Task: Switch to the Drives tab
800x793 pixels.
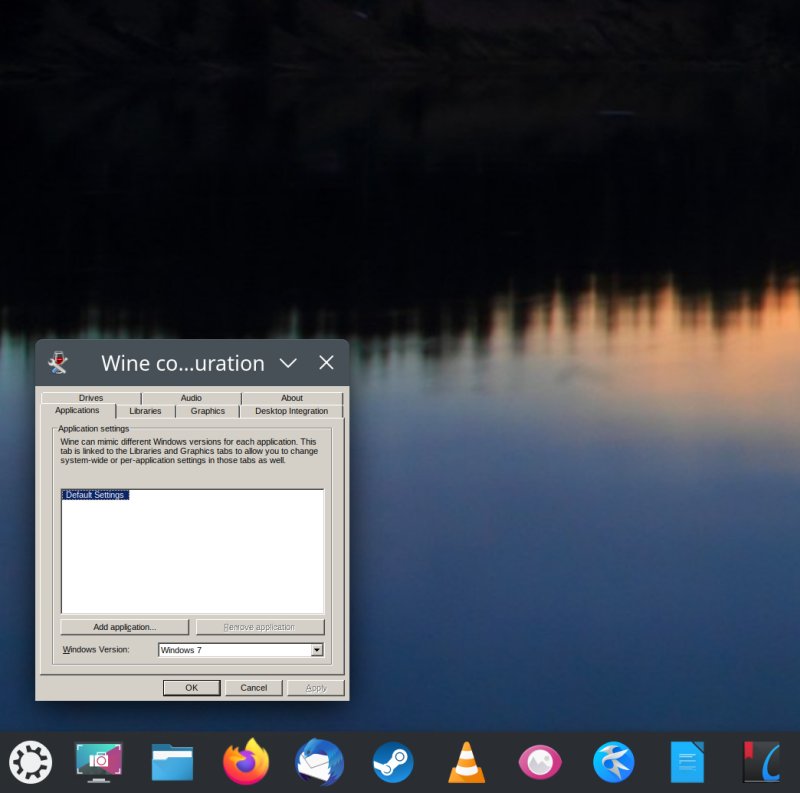Action: 91,398
